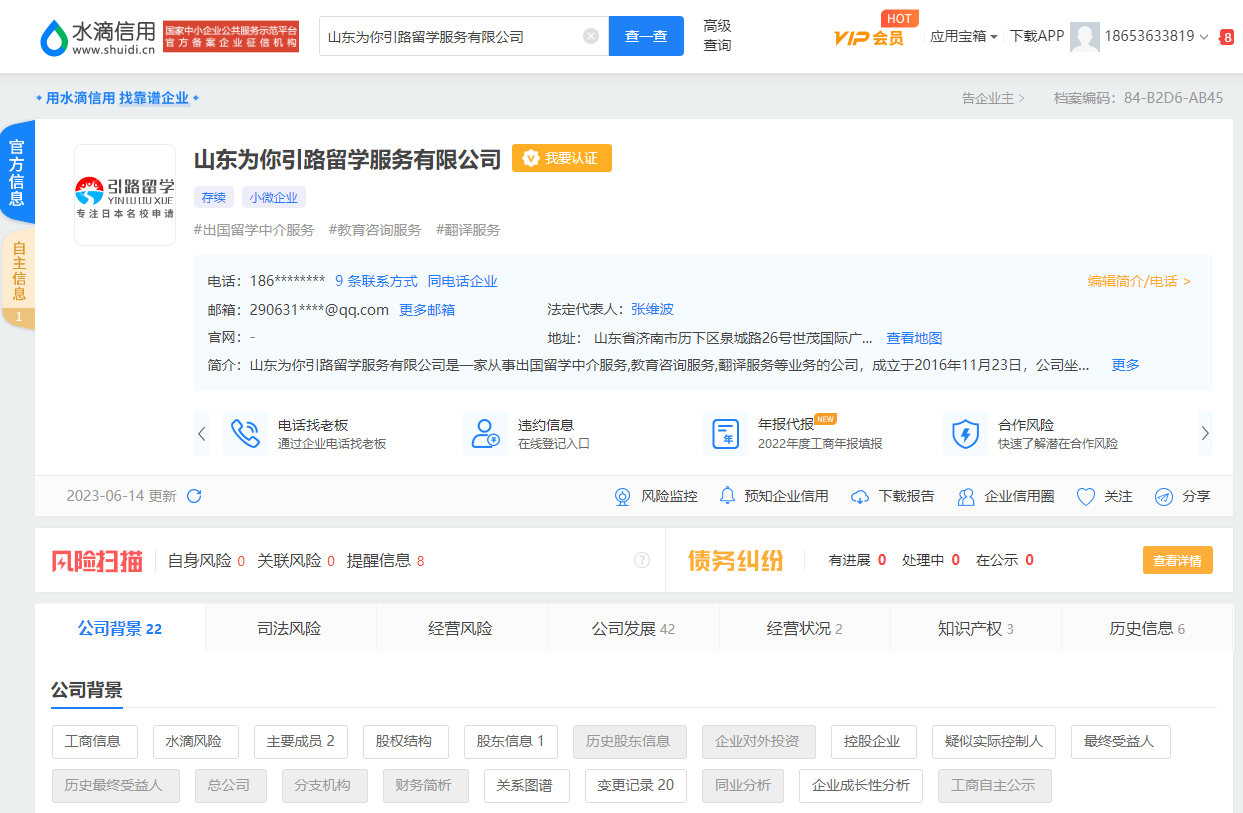Click 下载APP link
The width and height of the screenshot is (1243, 813).
[1037, 36]
